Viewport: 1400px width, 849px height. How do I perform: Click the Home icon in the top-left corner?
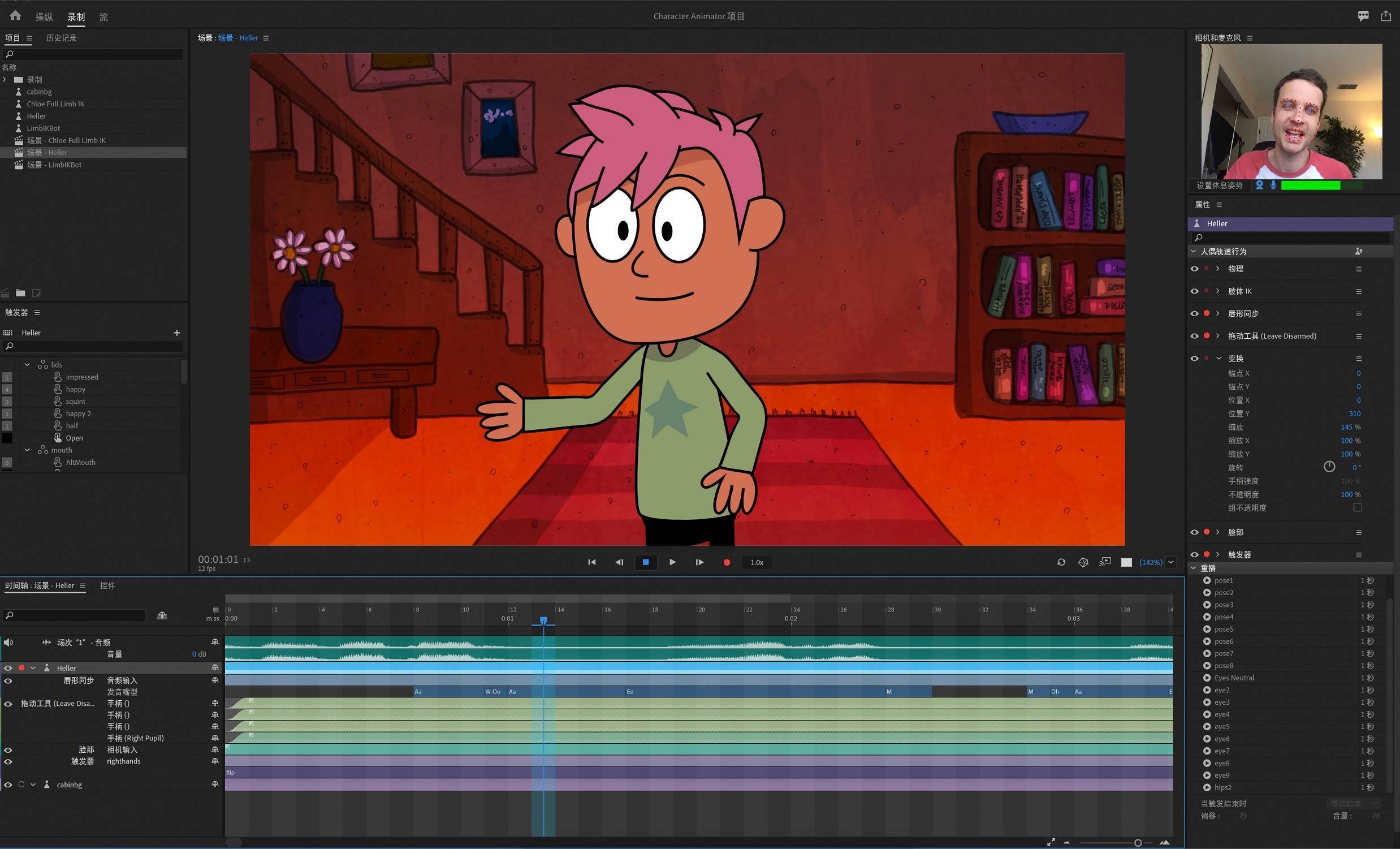coord(14,15)
